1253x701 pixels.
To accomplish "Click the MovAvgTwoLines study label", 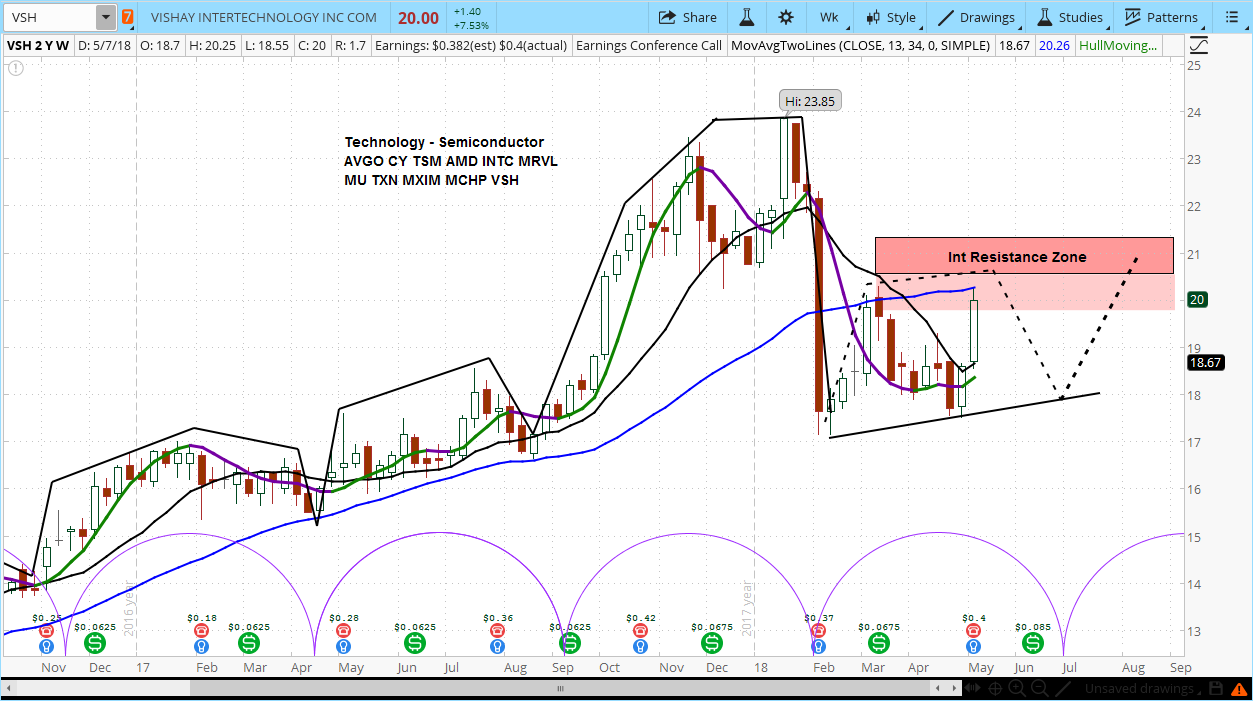I will click(x=861, y=45).
